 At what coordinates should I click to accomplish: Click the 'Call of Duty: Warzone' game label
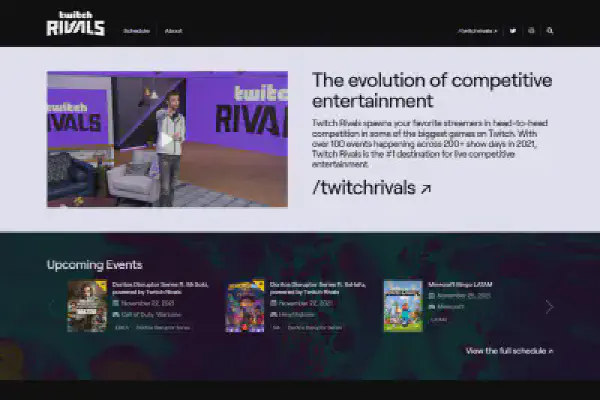click(x=151, y=315)
